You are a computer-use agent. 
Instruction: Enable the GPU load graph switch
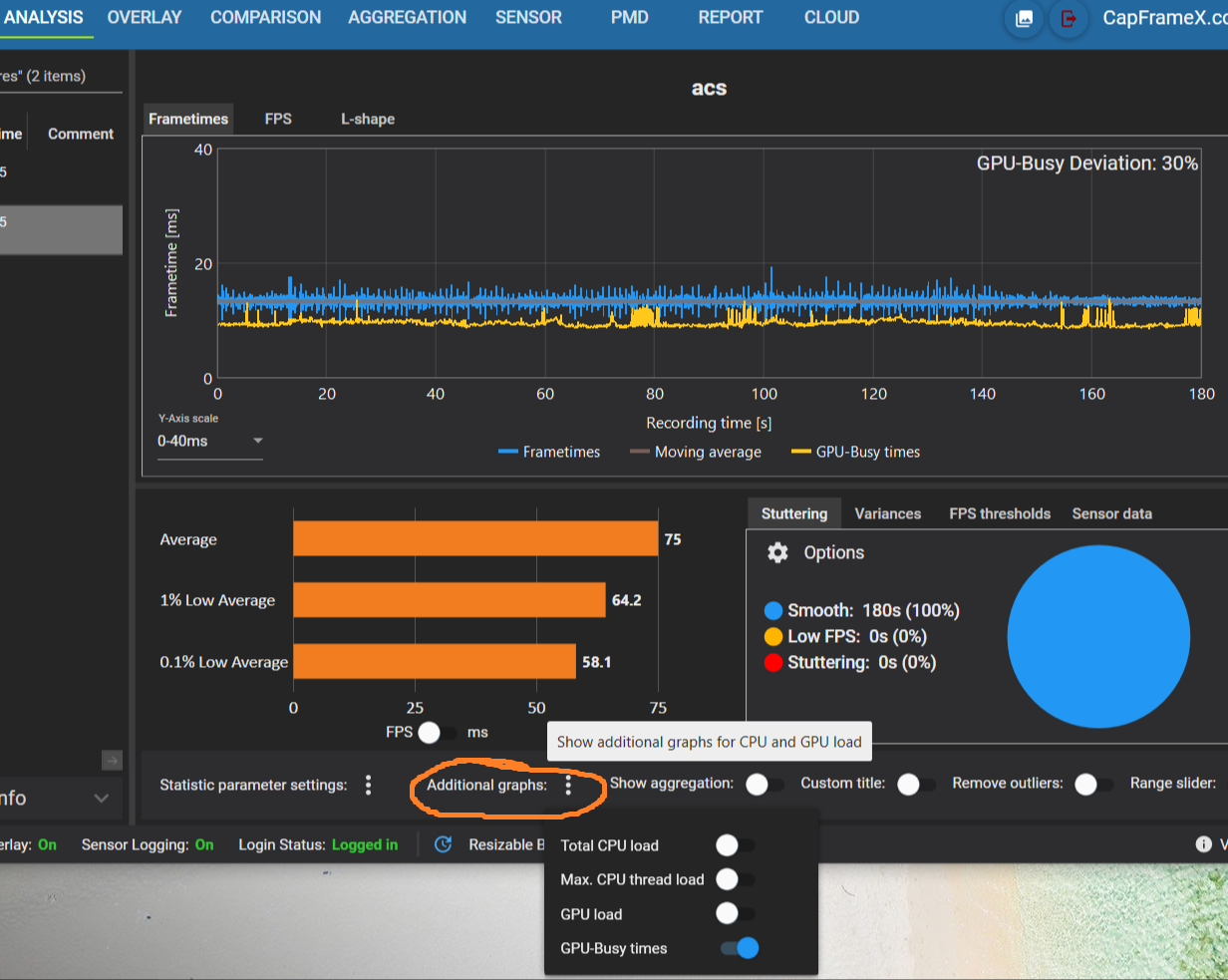pyautogui.click(x=736, y=913)
